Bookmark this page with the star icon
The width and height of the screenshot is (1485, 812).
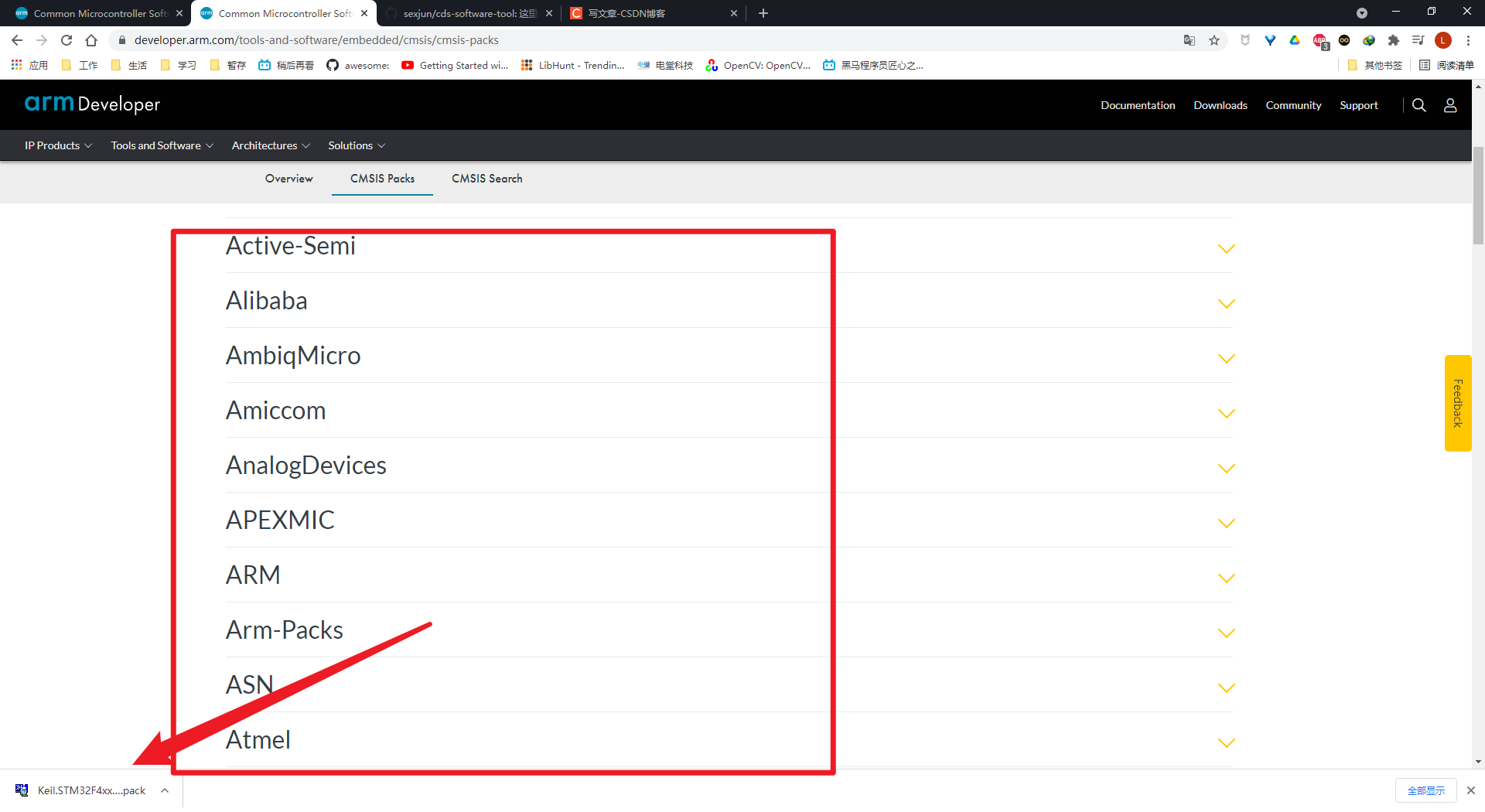[x=1214, y=40]
